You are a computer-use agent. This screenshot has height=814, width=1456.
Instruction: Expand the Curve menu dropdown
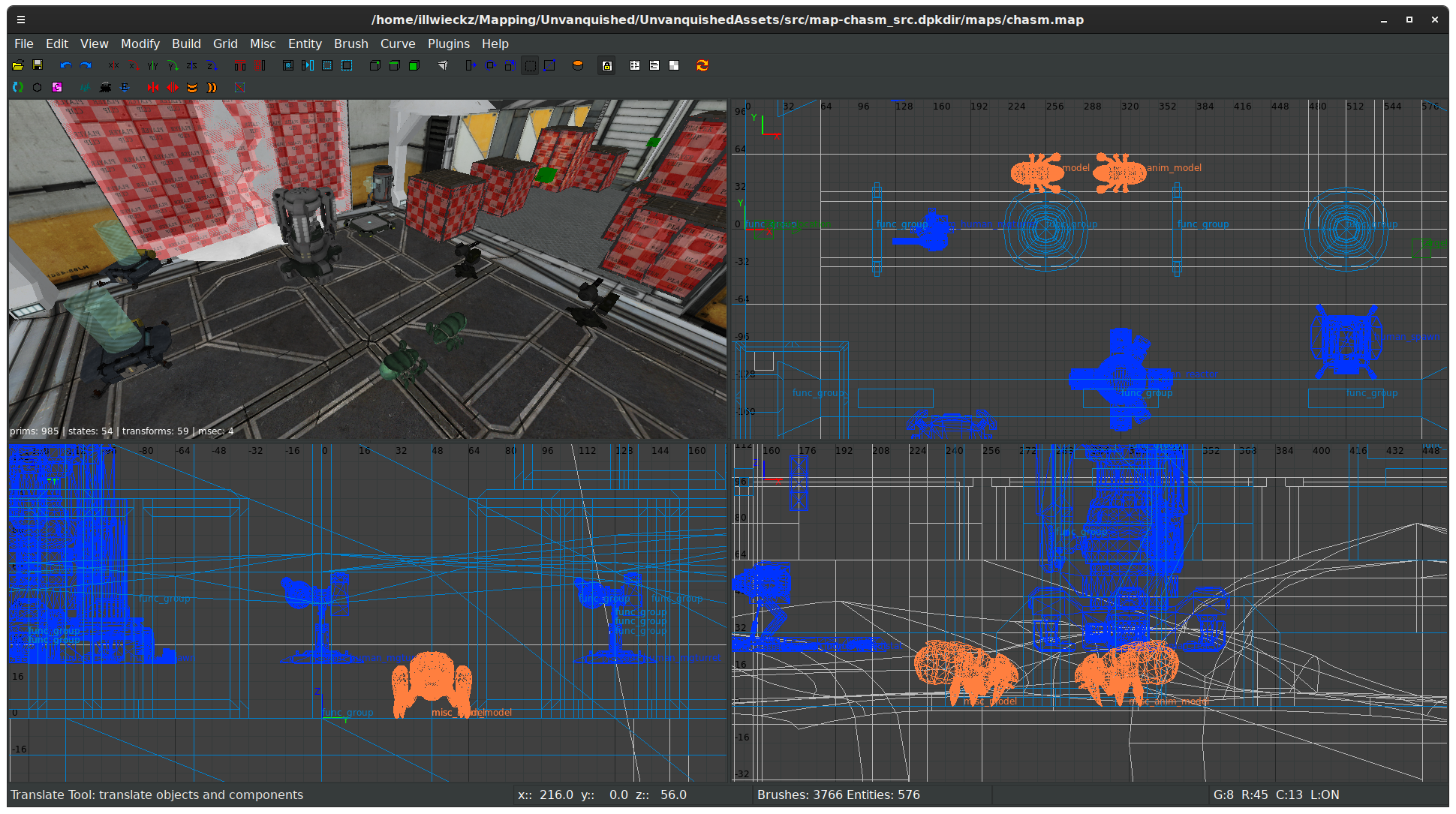click(x=398, y=44)
